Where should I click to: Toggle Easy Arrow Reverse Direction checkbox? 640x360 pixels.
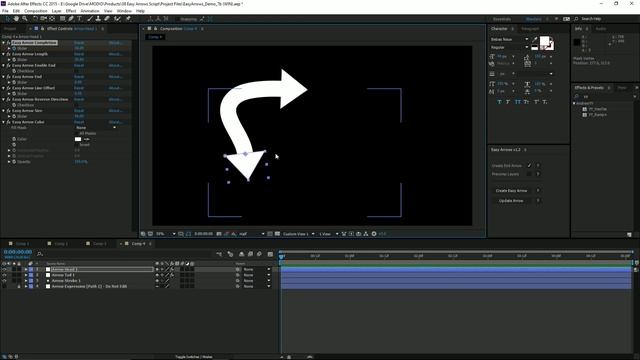[77, 105]
